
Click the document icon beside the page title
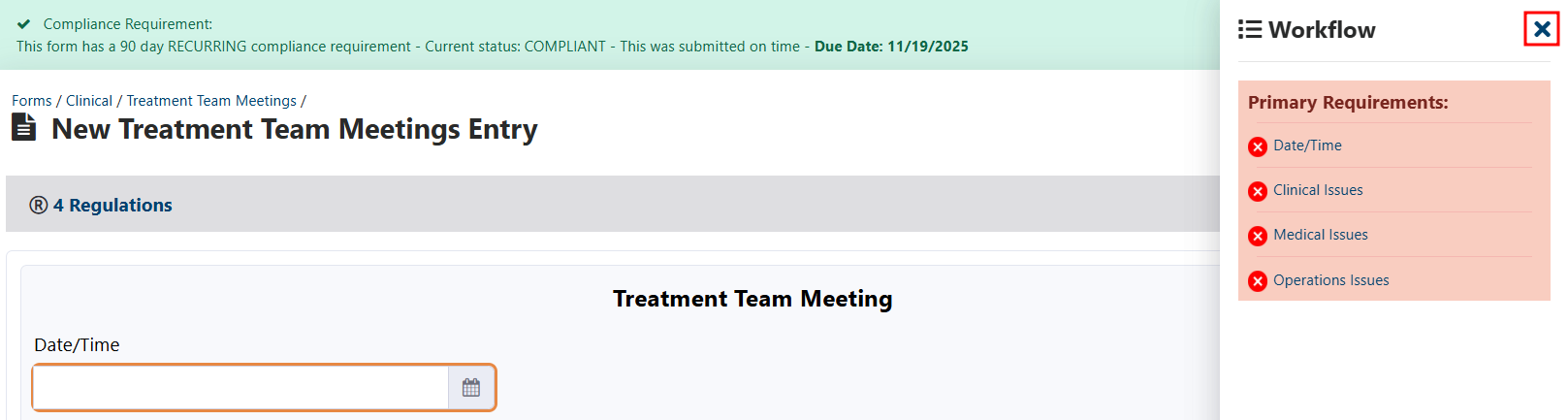(x=24, y=128)
